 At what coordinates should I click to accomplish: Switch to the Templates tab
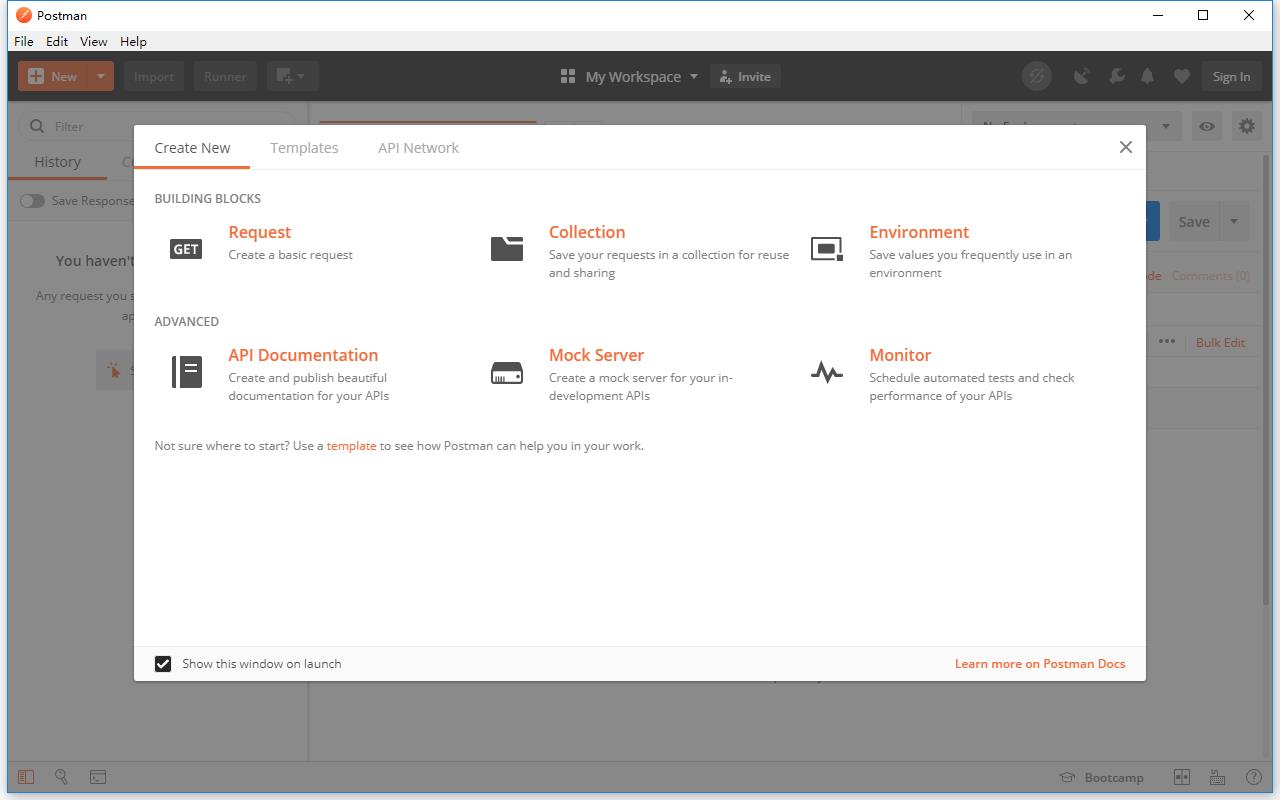coord(304,147)
